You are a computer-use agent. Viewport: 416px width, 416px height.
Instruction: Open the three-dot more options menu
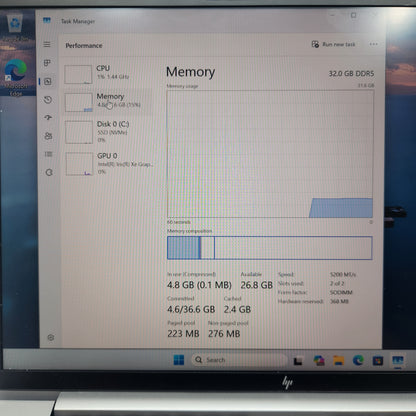[x=374, y=44]
